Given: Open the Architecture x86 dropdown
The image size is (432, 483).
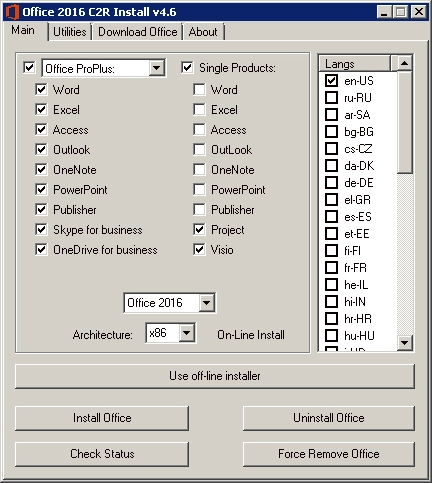Looking at the screenshot, I should pyautogui.click(x=187, y=333).
